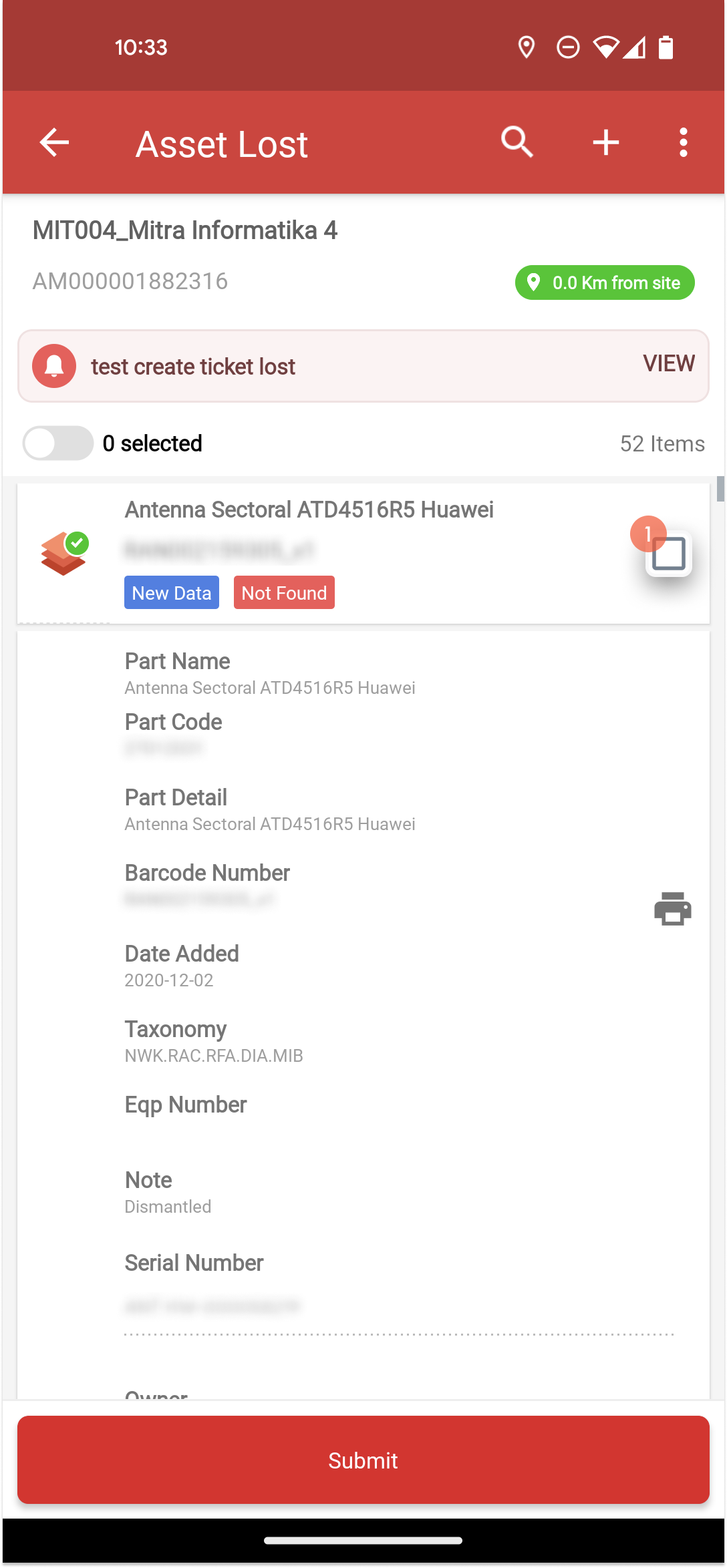Image resolution: width=727 pixels, height=1568 pixels.
Task: Tap the 0.0 Km from site badge
Action: [605, 282]
